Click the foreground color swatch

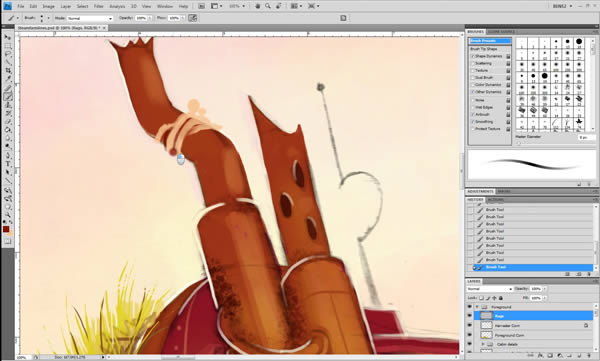(6, 229)
